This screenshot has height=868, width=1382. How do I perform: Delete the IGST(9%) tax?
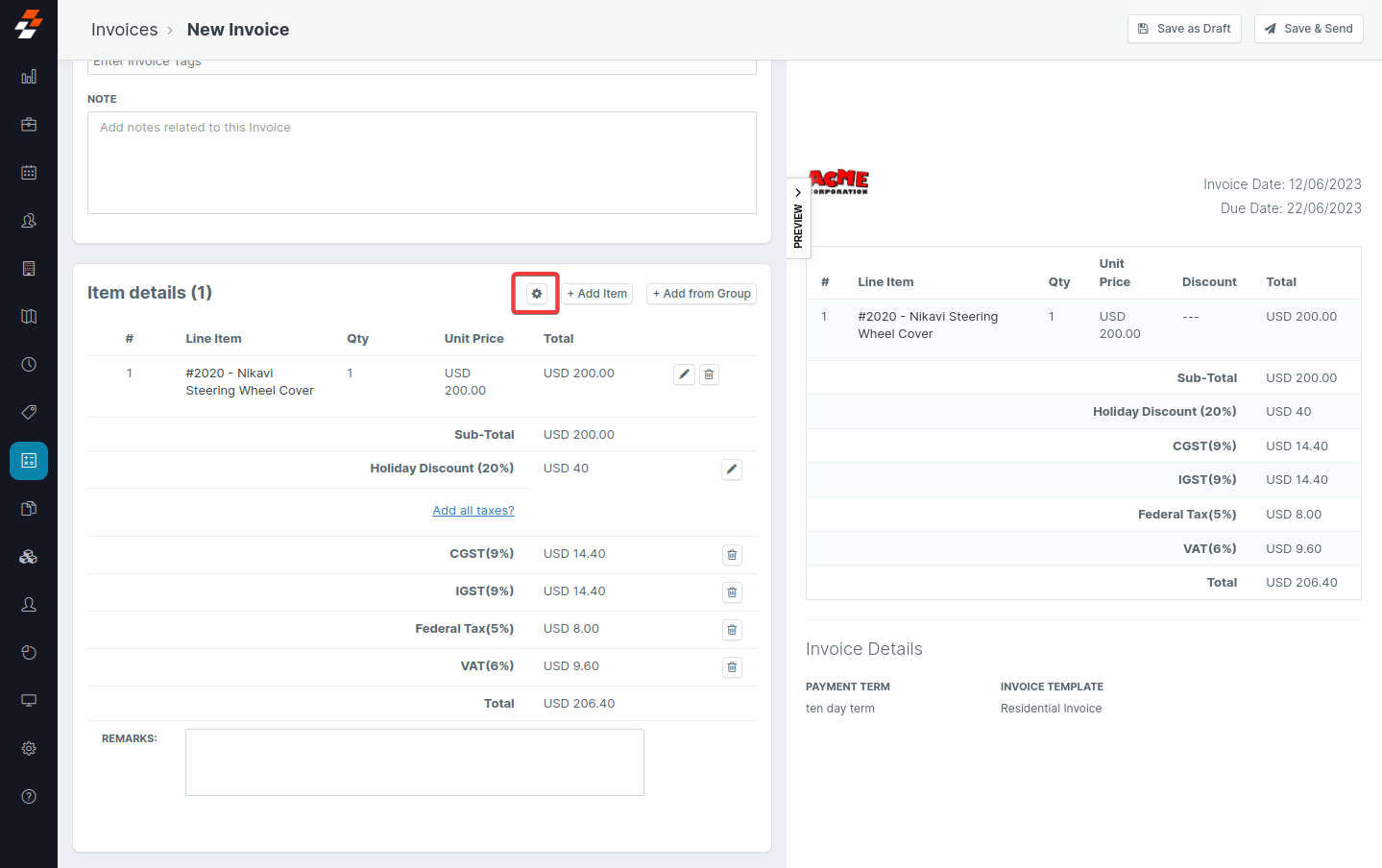point(732,592)
